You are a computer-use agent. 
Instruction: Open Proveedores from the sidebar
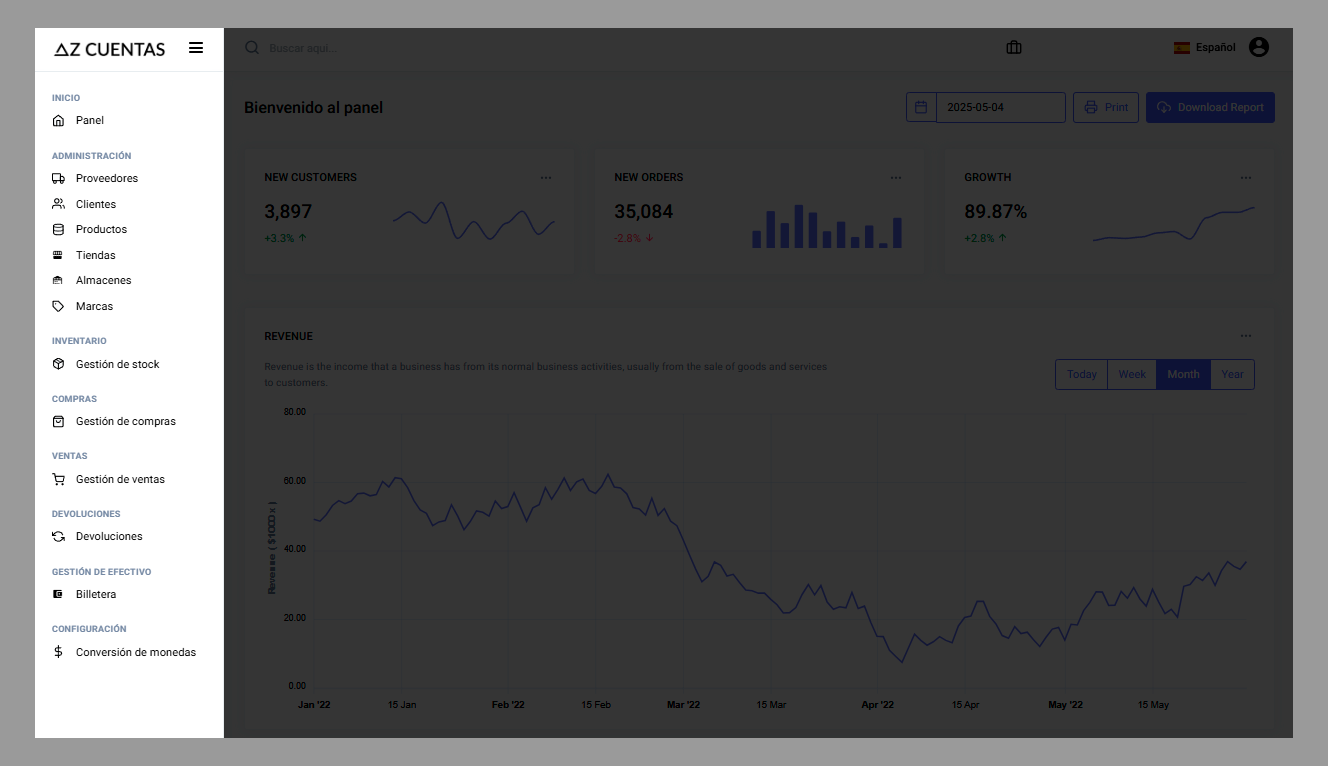click(x=106, y=178)
